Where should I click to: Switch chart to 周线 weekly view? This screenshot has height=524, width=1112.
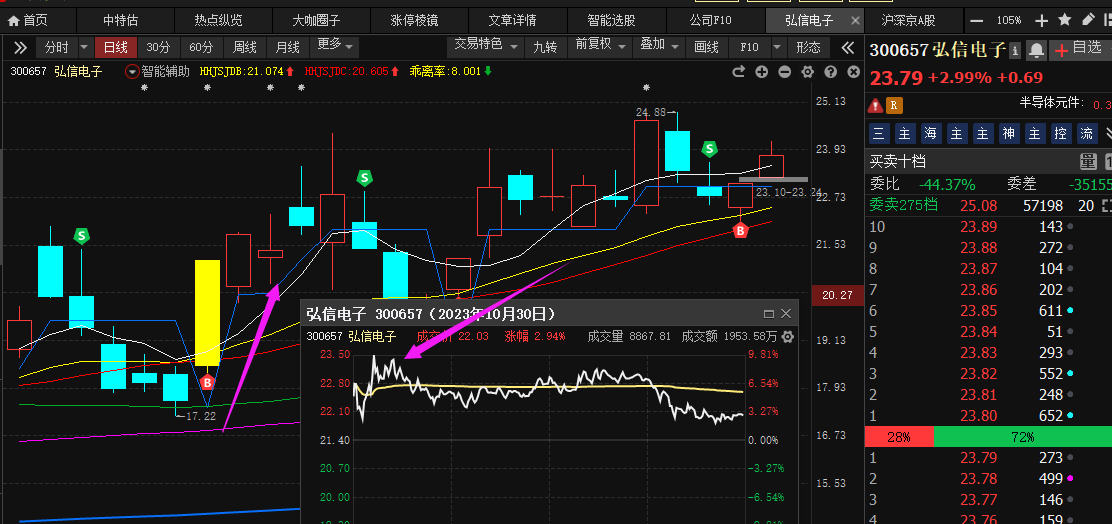tap(245, 48)
